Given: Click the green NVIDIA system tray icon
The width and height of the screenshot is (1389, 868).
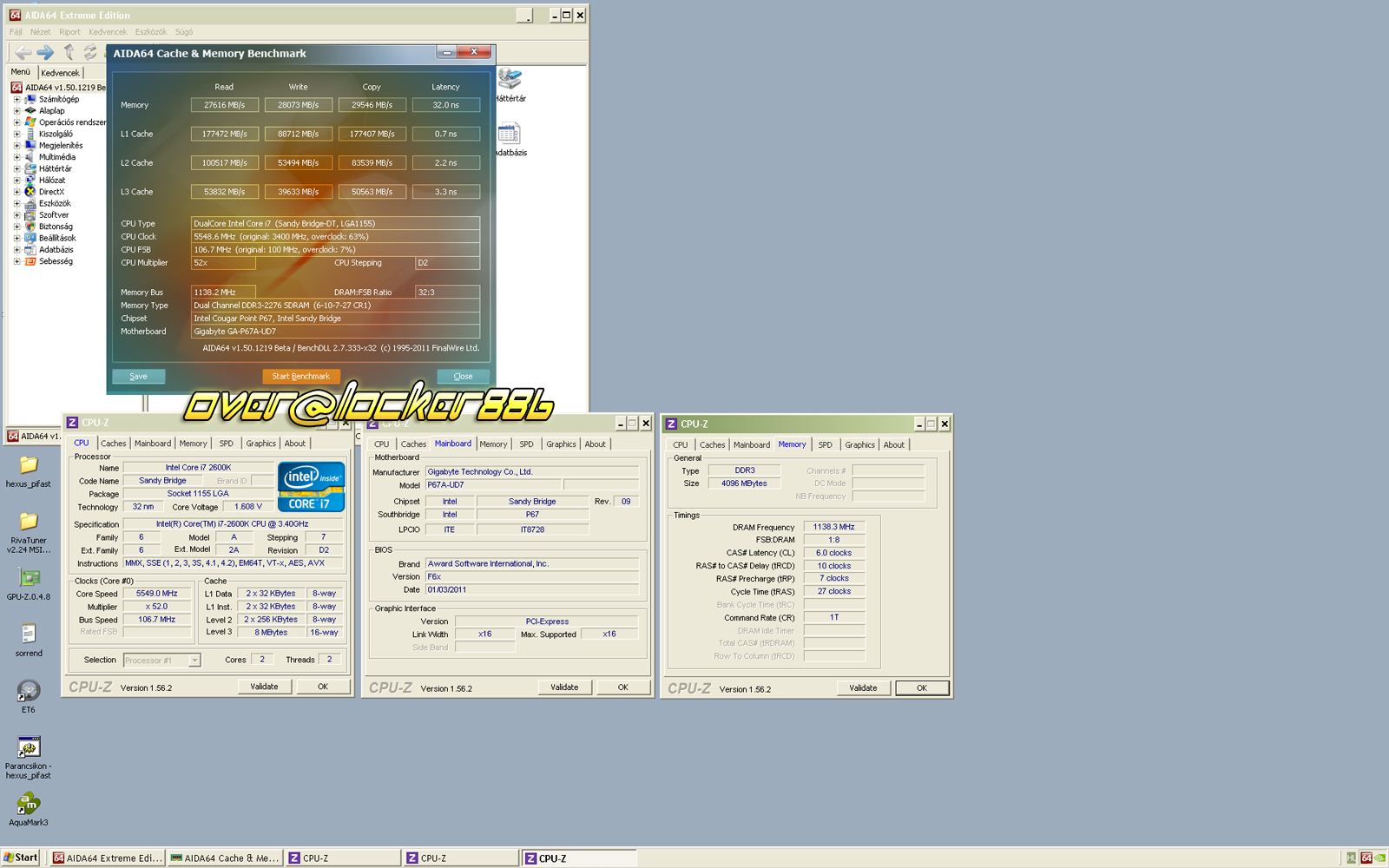Looking at the screenshot, I should point(1379,858).
